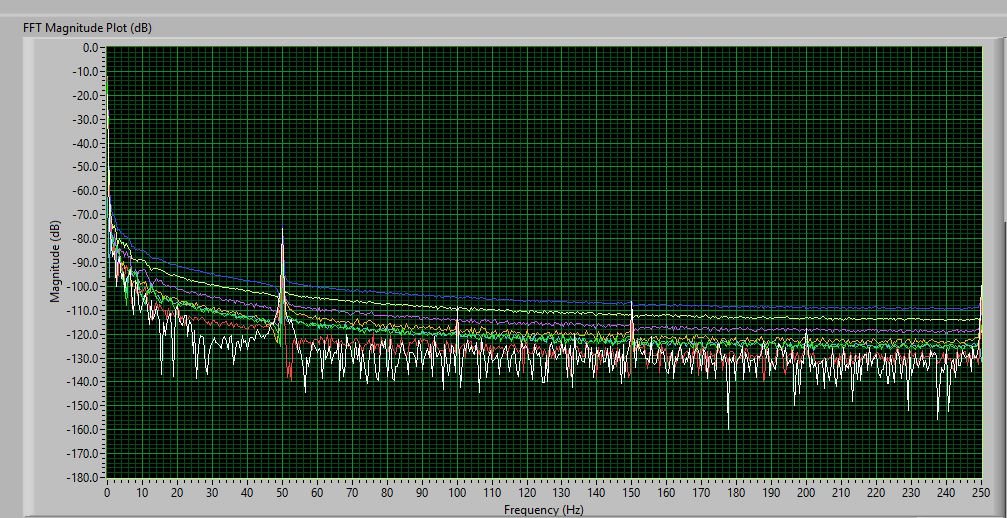Click the -90.0 Y-axis tick label
Image resolution: width=1007 pixels, height=518 pixels.
pyautogui.click(x=87, y=262)
